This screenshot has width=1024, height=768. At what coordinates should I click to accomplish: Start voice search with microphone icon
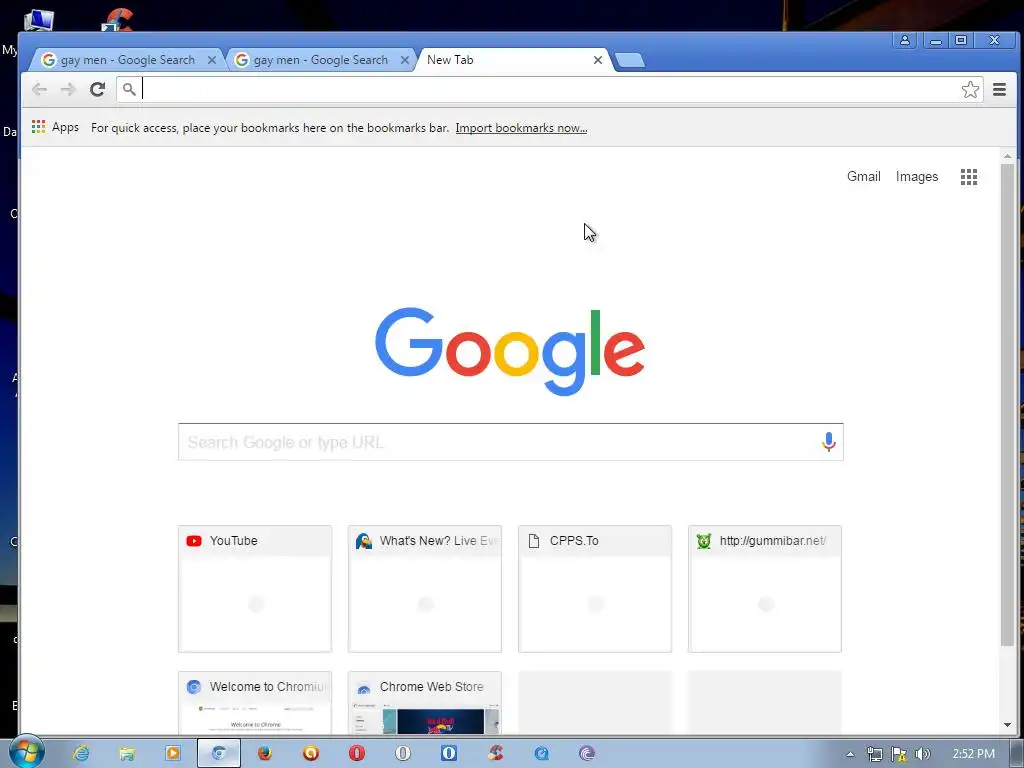[x=828, y=442]
